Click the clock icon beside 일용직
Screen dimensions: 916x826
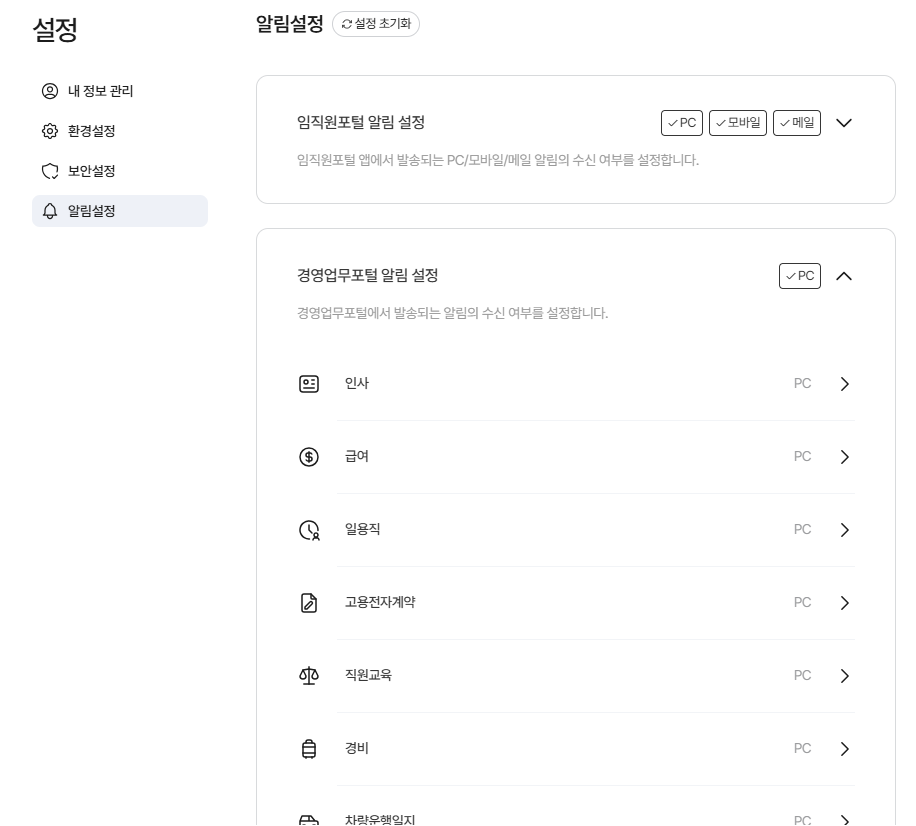(x=309, y=530)
